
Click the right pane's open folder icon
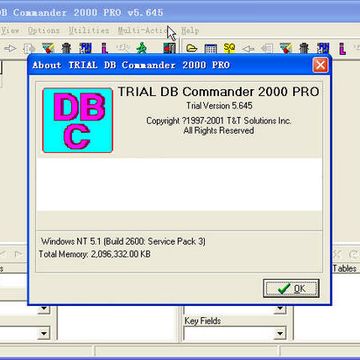tap(192, 49)
